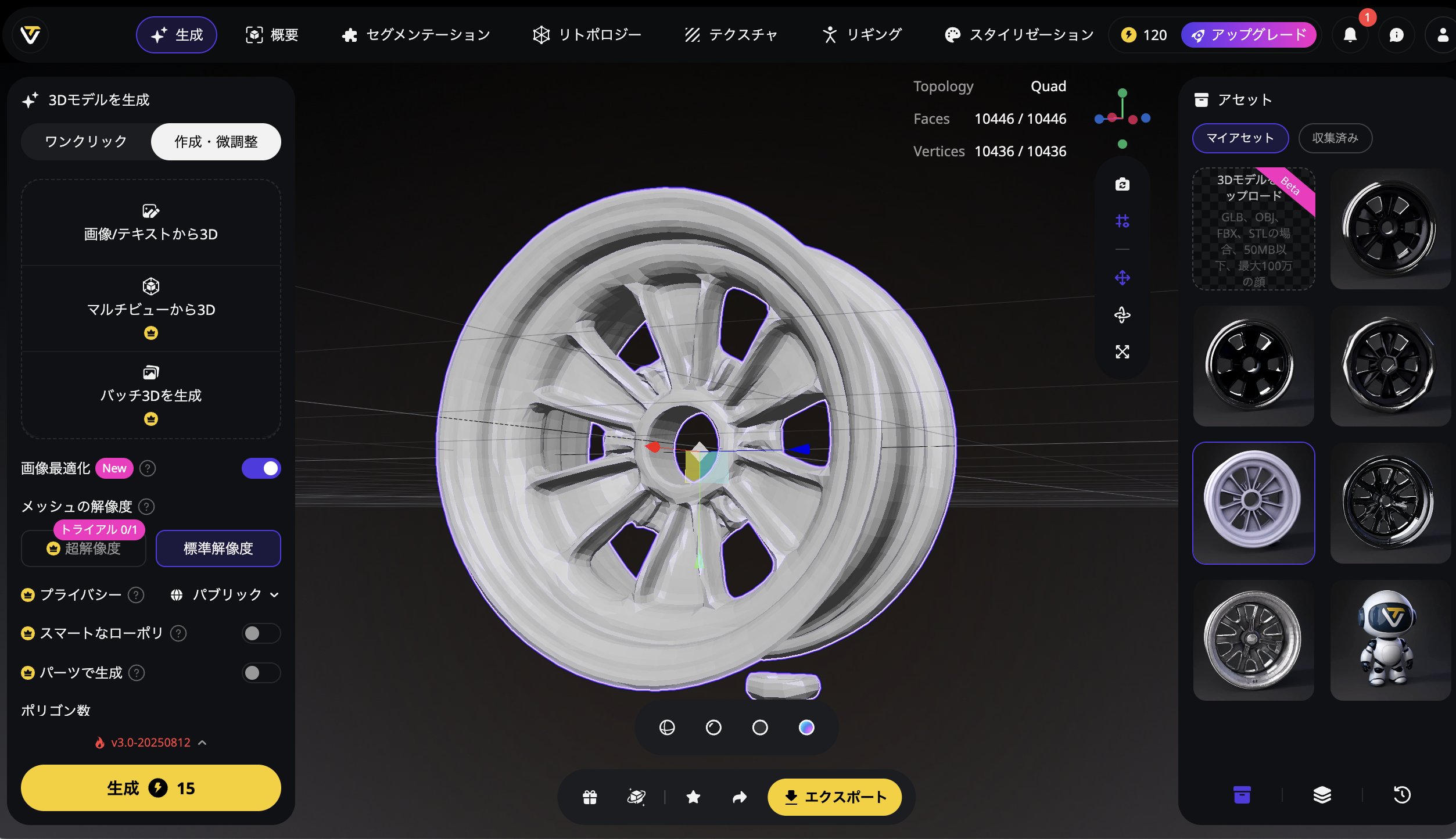This screenshot has width=1456, height=839.
Task: Click the share arrow icon
Action: click(739, 797)
